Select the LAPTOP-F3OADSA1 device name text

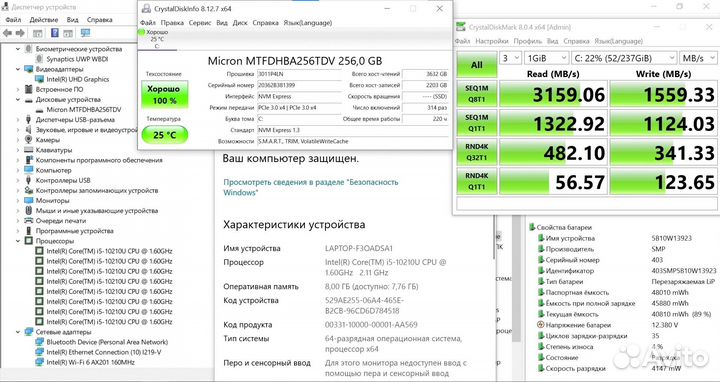coord(359,248)
